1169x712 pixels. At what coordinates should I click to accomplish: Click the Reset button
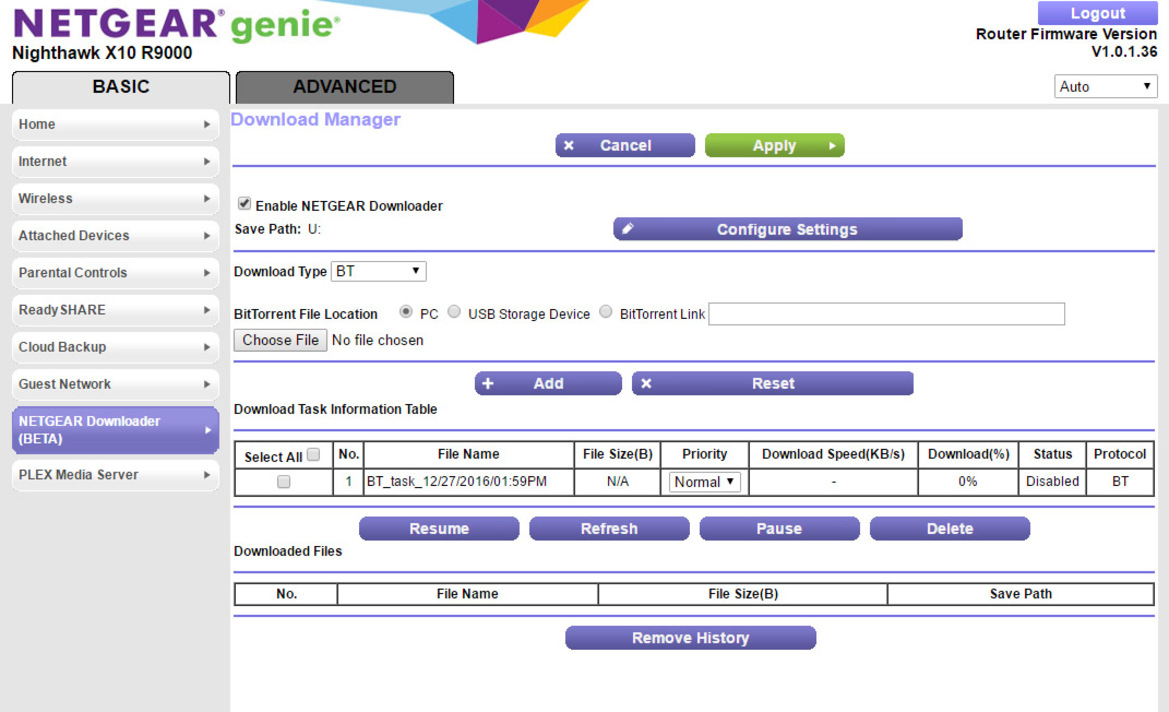pos(772,383)
